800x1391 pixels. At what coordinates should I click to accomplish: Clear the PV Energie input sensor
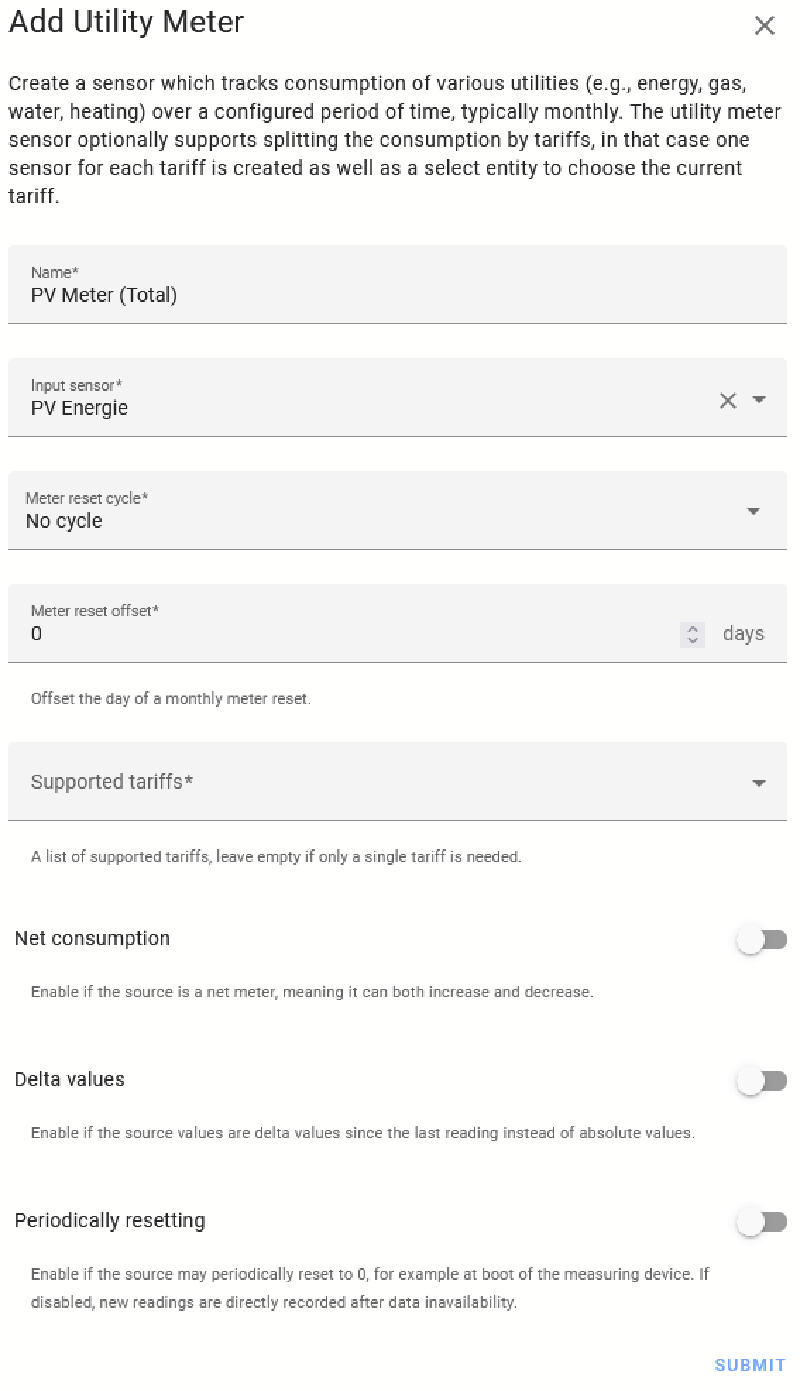(x=728, y=400)
